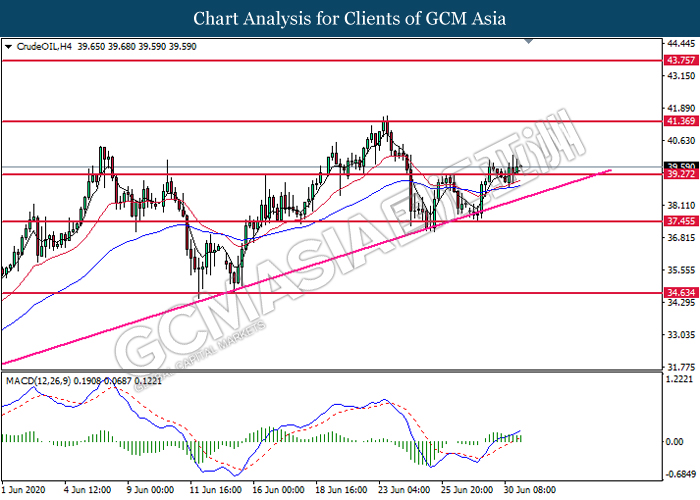This screenshot has width=700, height=500.
Task: Click the Chart Analysis for Clients title
Action: coord(350,19)
